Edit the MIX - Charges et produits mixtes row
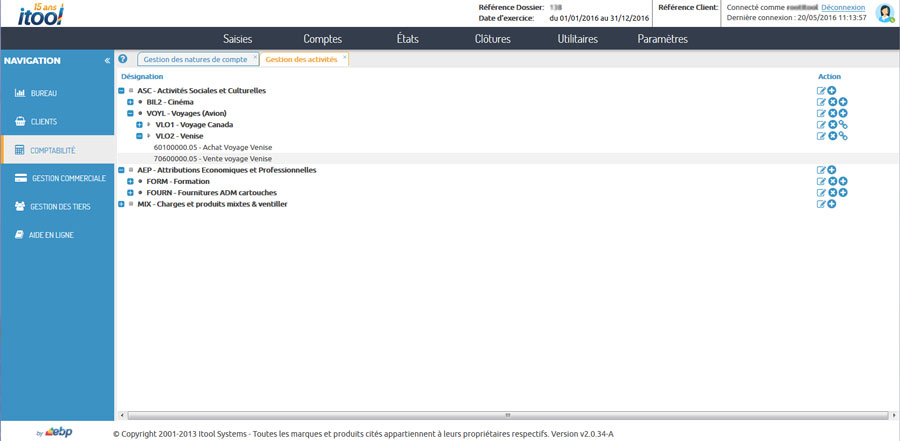The width and height of the screenshot is (900, 441). pos(821,204)
